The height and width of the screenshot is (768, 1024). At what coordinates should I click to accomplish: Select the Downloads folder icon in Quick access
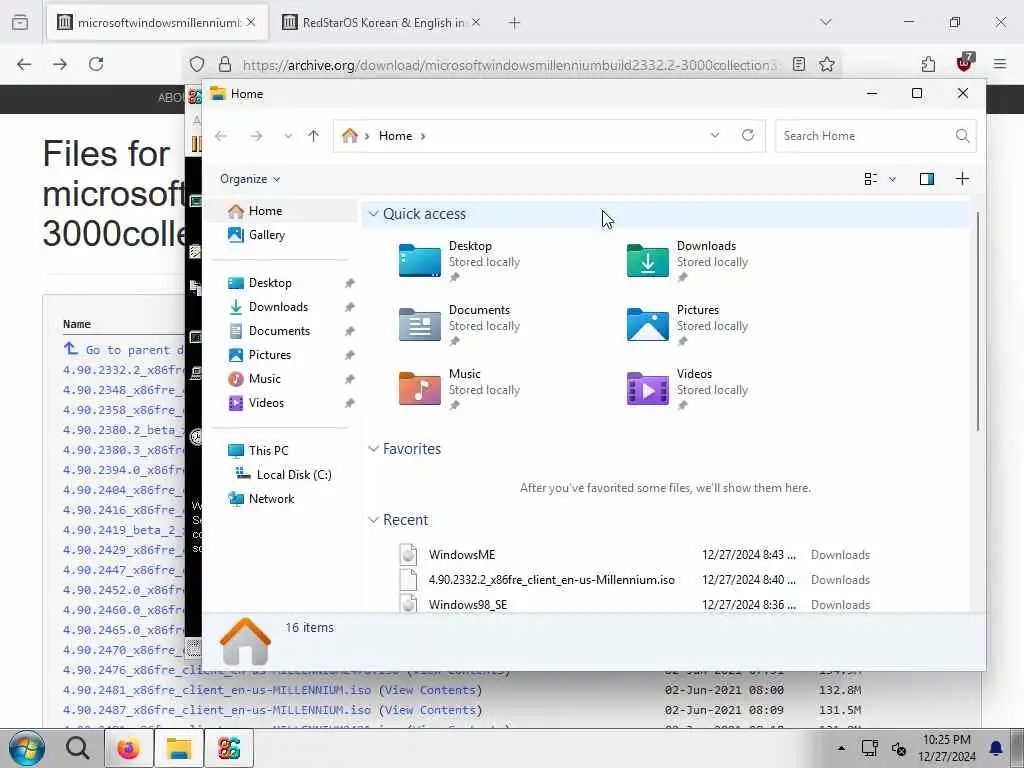[647, 261]
